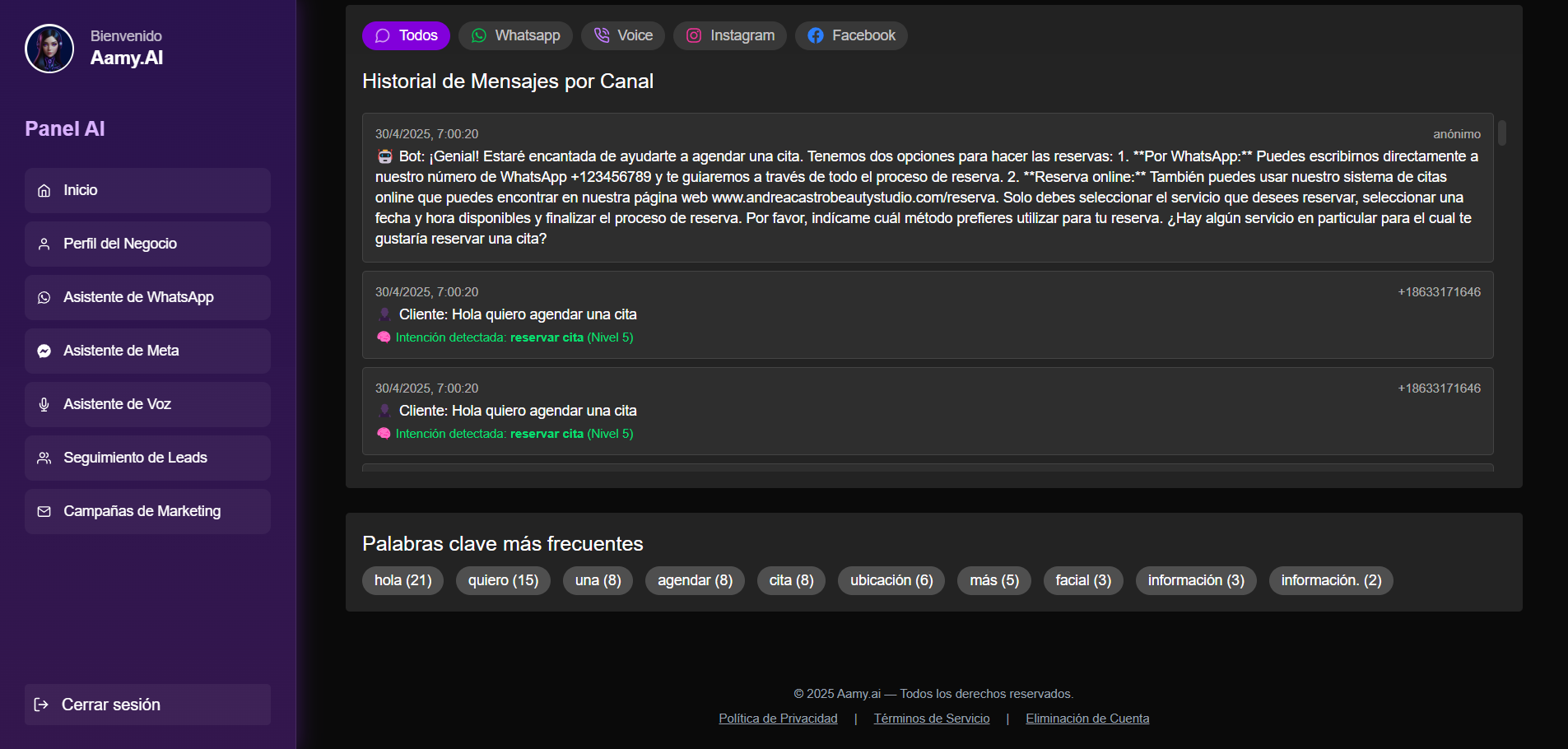The height and width of the screenshot is (749, 1568).
Task: Click the home icon next to Inicio
Action: click(x=44, y=190)
